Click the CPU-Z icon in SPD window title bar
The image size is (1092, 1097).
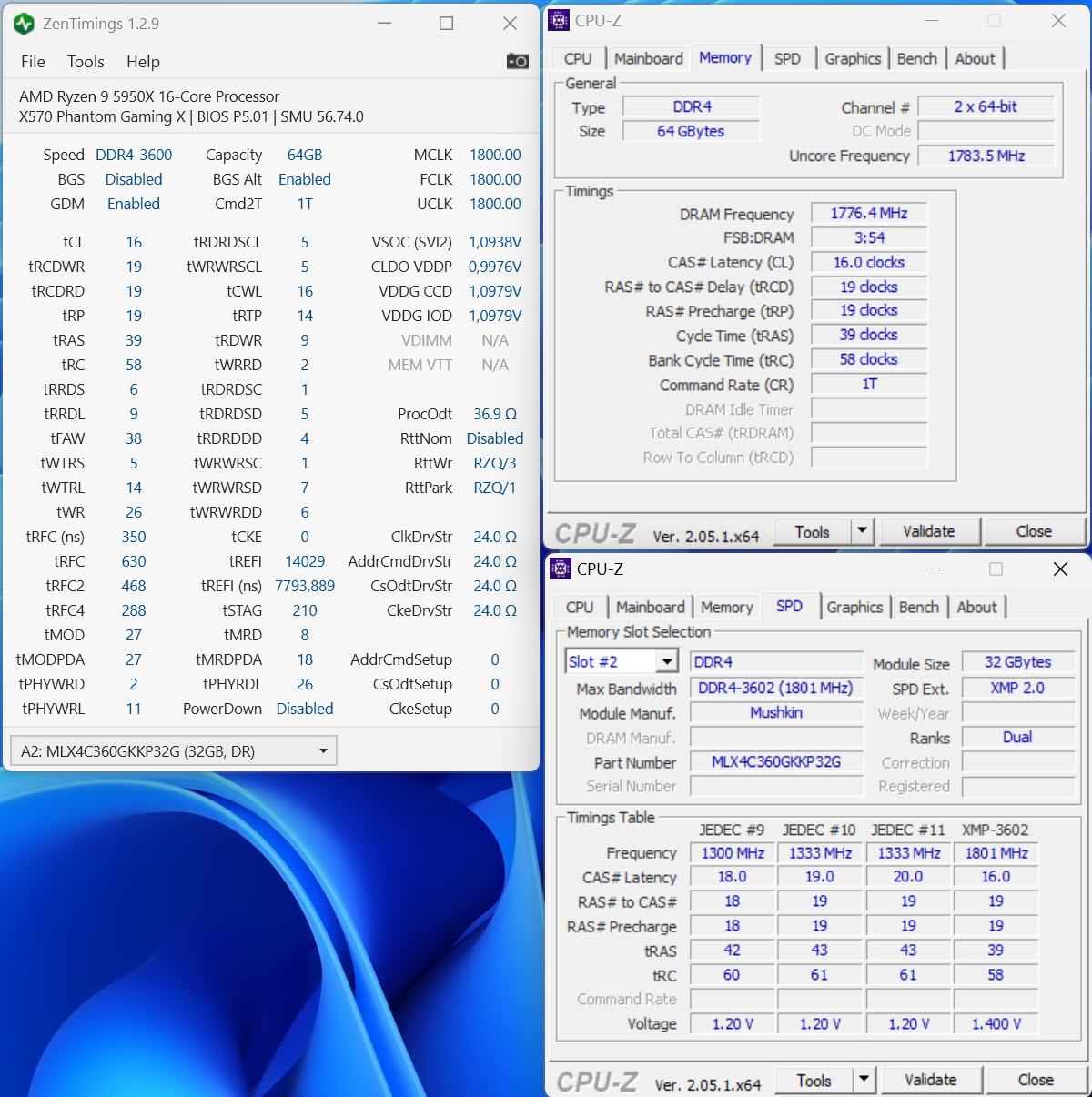pyautogui.click(x=561, y=569)
